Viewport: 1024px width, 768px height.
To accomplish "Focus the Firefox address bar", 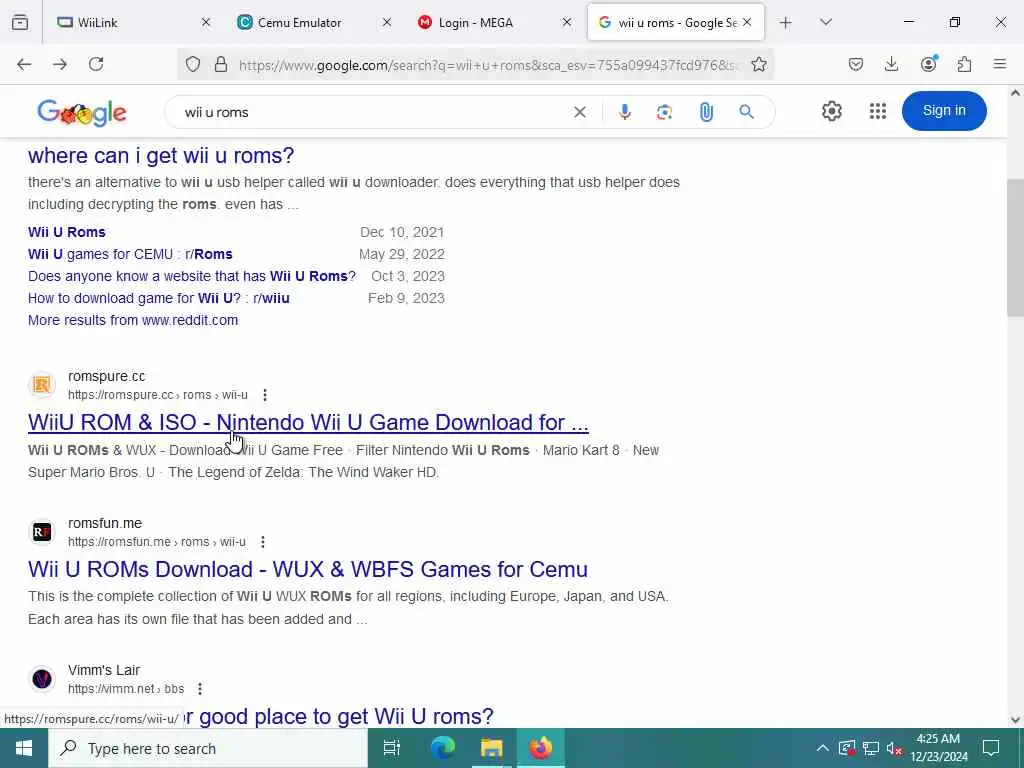I will coord(488,64).
